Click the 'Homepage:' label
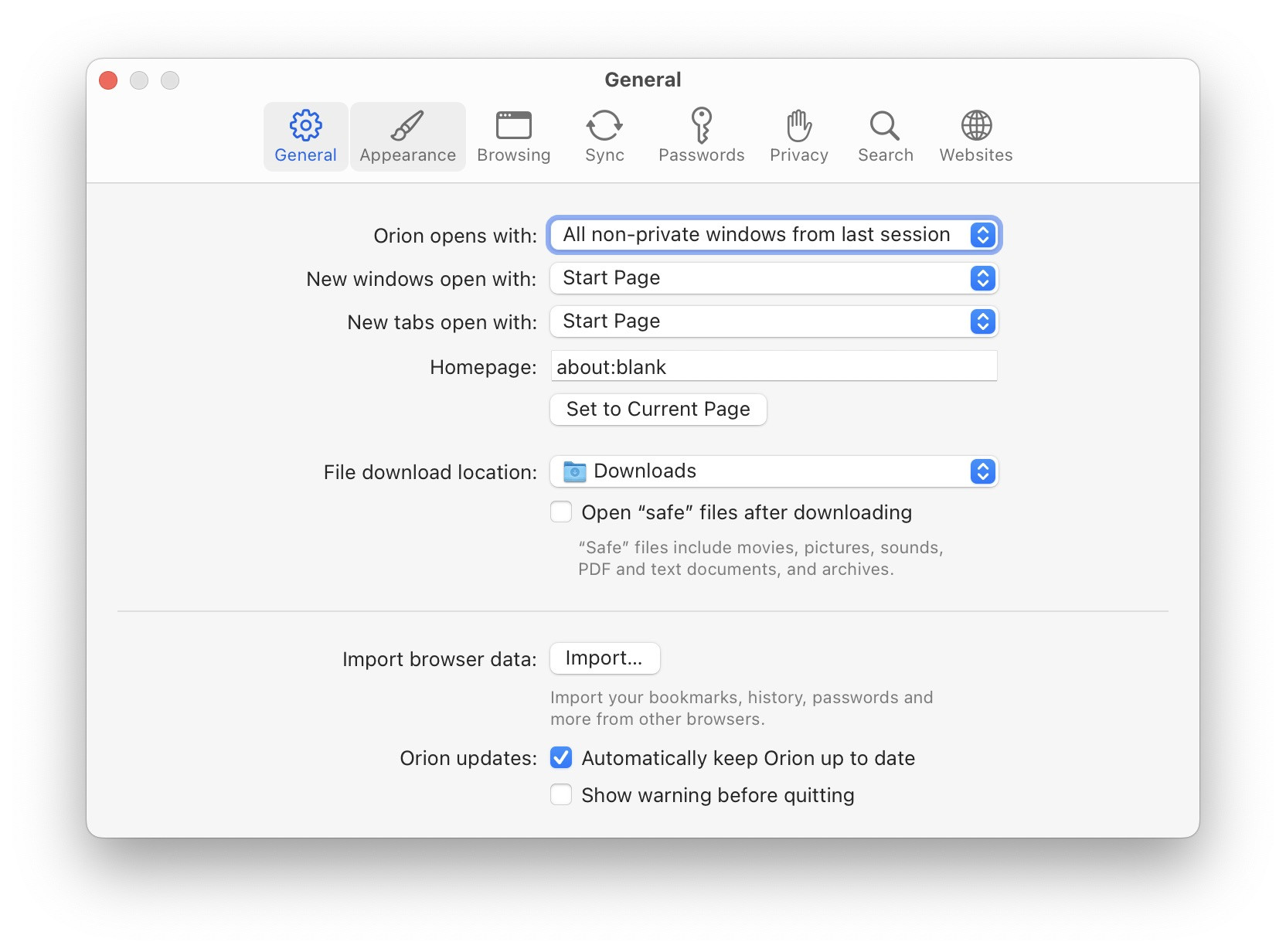1286x952 pixels. [x=483, y=367]
